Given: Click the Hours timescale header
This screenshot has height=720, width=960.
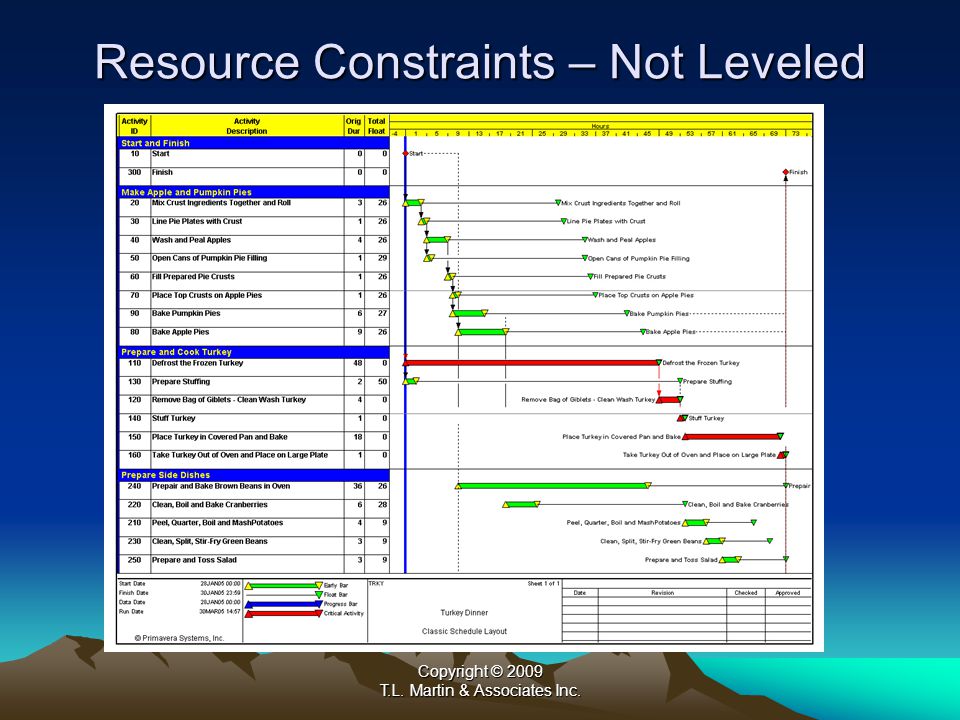Looking at the screenshot, I should (600, 126).
